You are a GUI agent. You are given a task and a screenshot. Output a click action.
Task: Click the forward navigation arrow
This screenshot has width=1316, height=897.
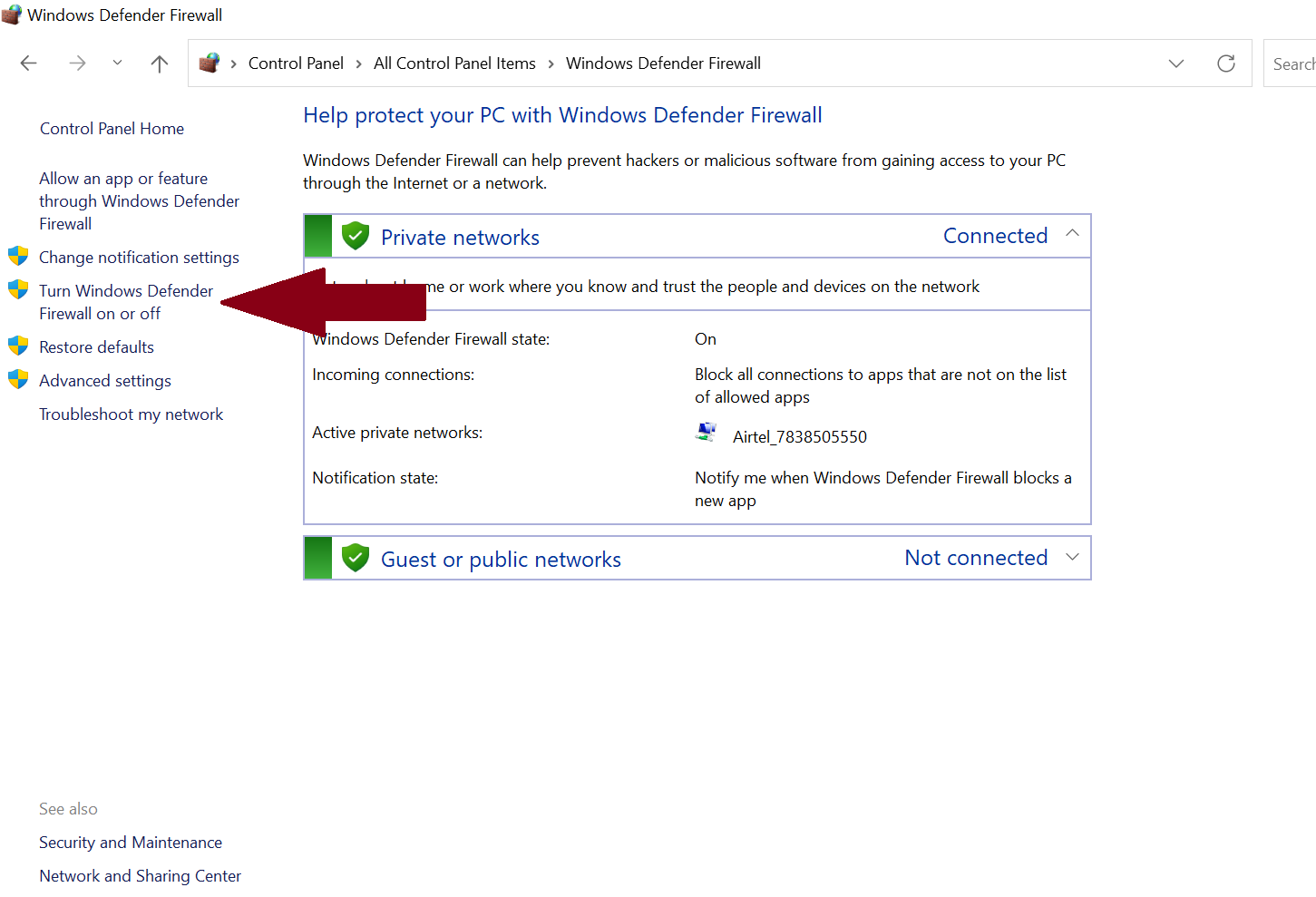pos(77,63)
